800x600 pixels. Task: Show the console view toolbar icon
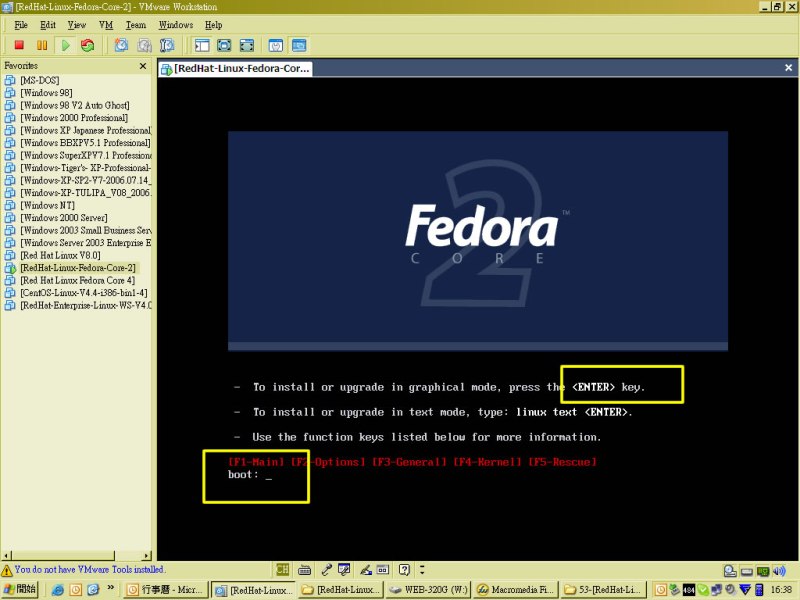[x=299, y=45]
